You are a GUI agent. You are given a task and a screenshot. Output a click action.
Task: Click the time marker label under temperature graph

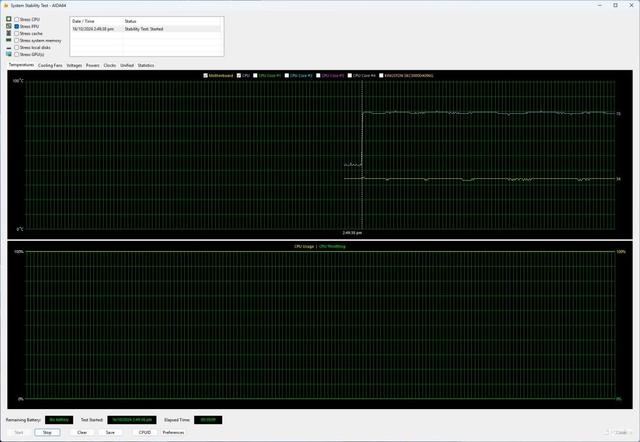point(352,233)
